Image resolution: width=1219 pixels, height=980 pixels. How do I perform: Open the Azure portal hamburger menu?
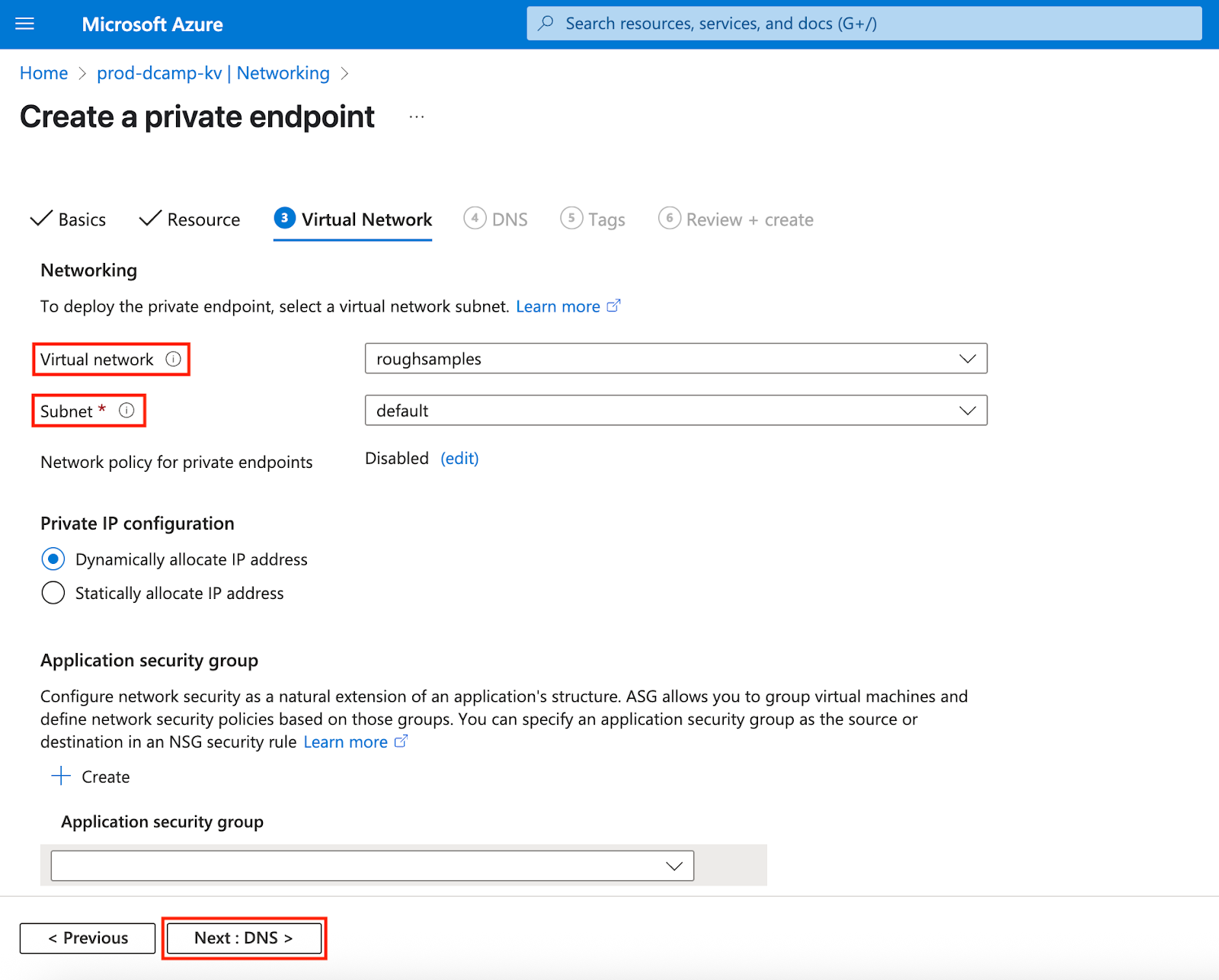coord(24,24)
